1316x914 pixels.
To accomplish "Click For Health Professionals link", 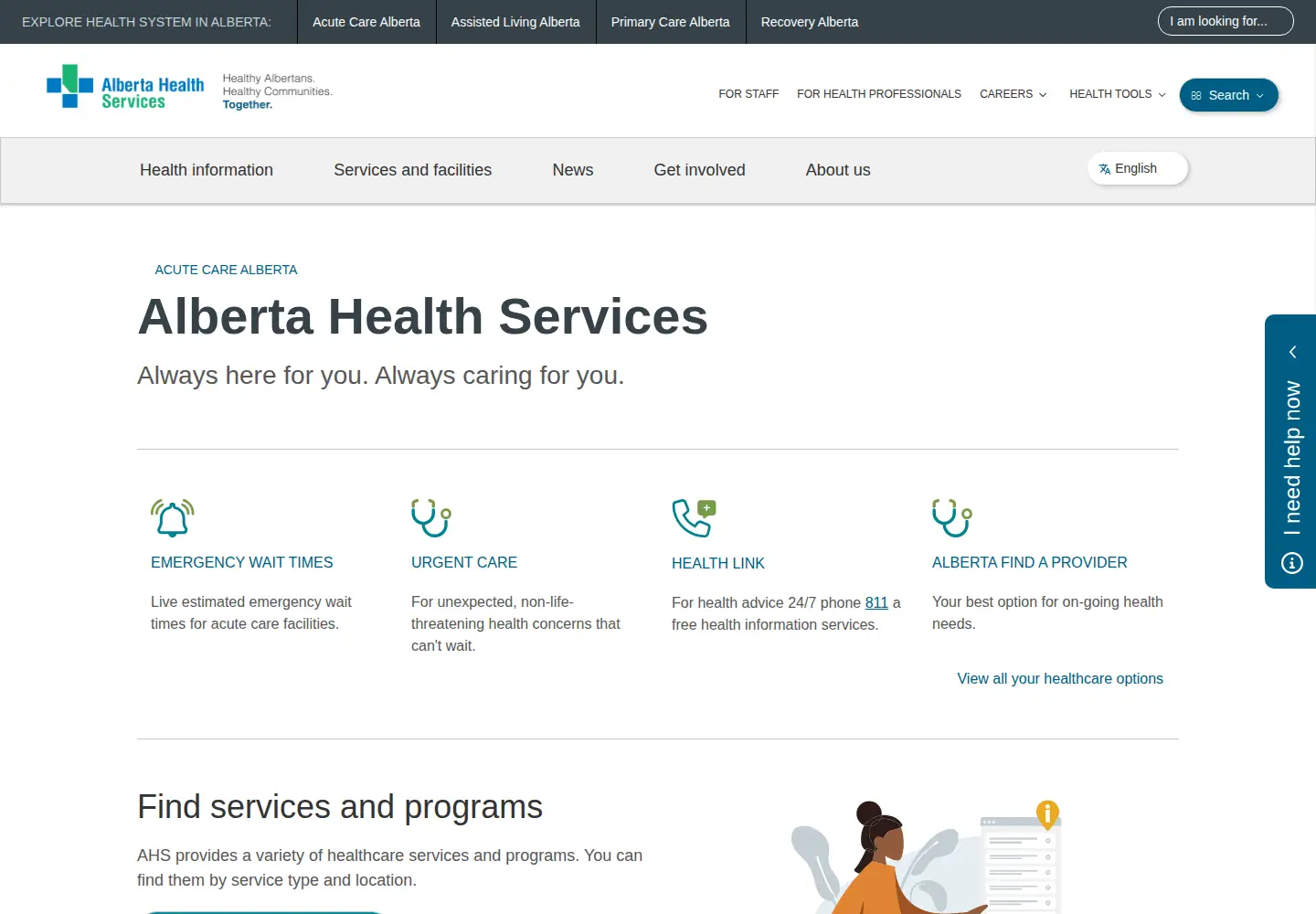I will 879,94.
